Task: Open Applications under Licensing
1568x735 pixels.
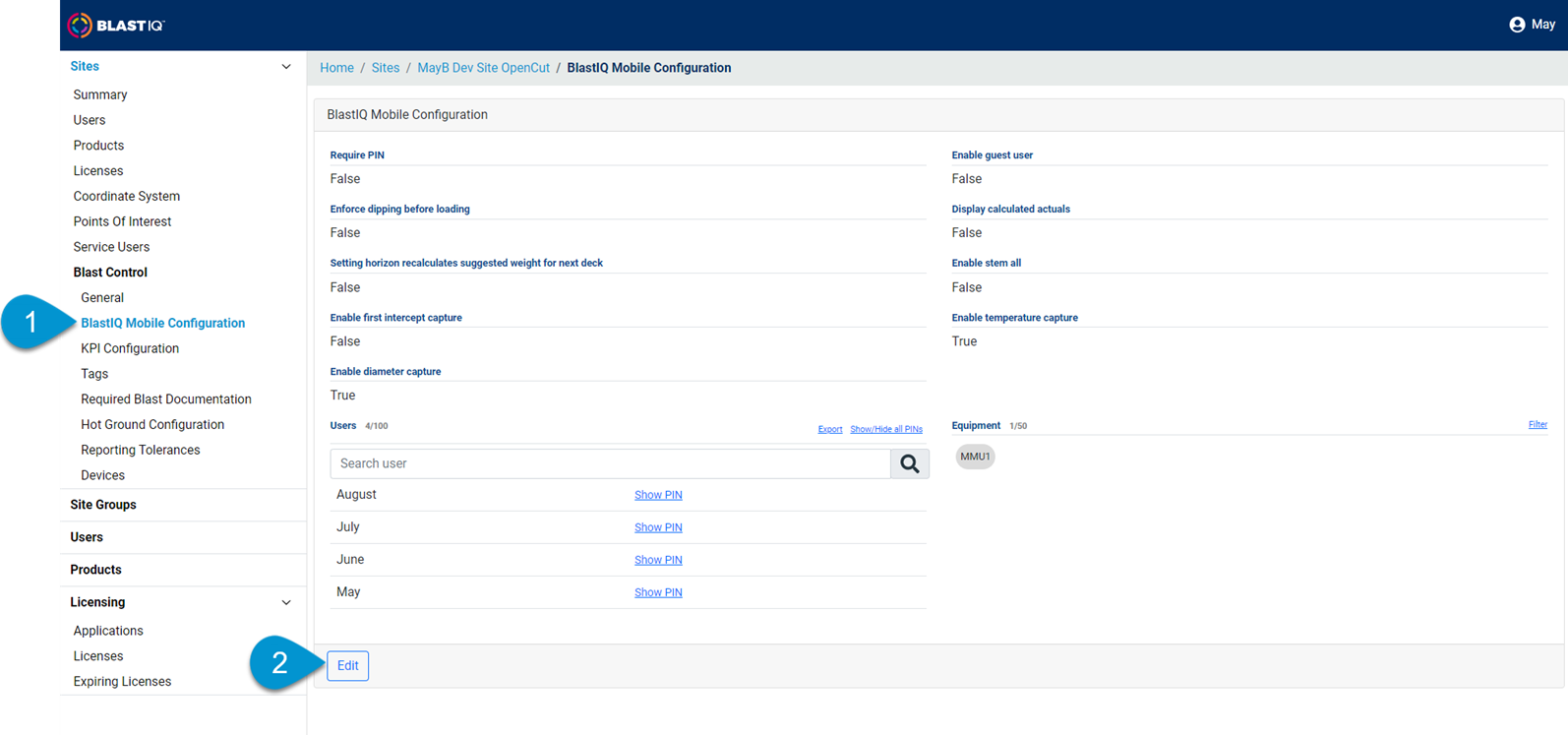Action: 108,631
